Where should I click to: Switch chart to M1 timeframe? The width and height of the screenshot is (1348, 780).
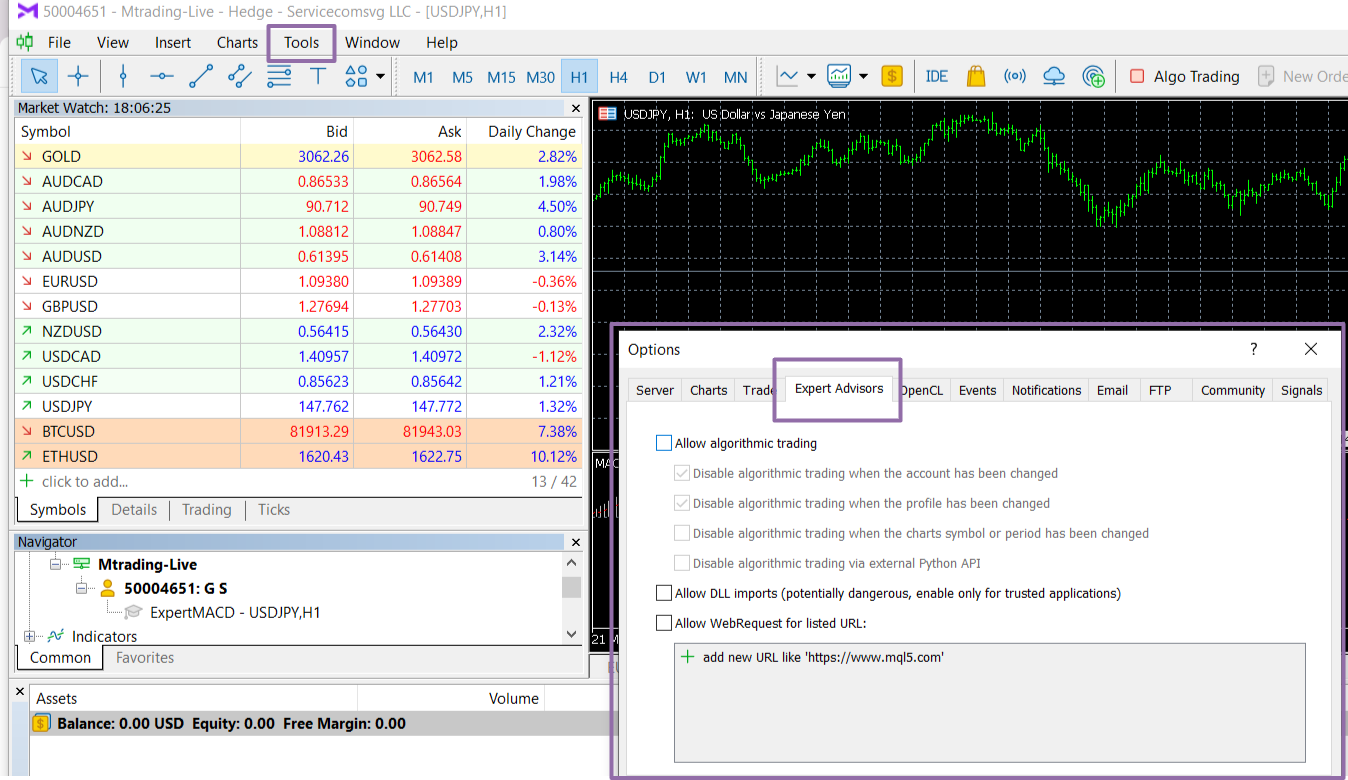pos(423,77)
